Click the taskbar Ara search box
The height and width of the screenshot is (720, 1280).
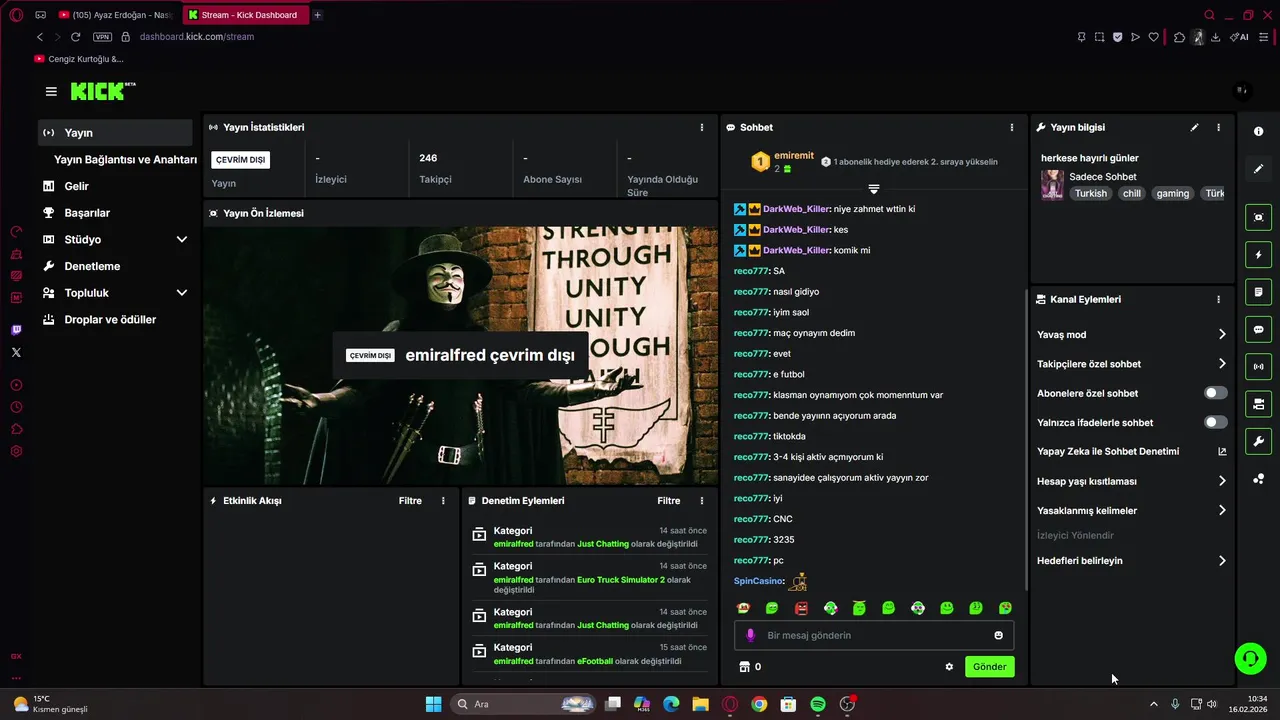(x=524, y=704)
